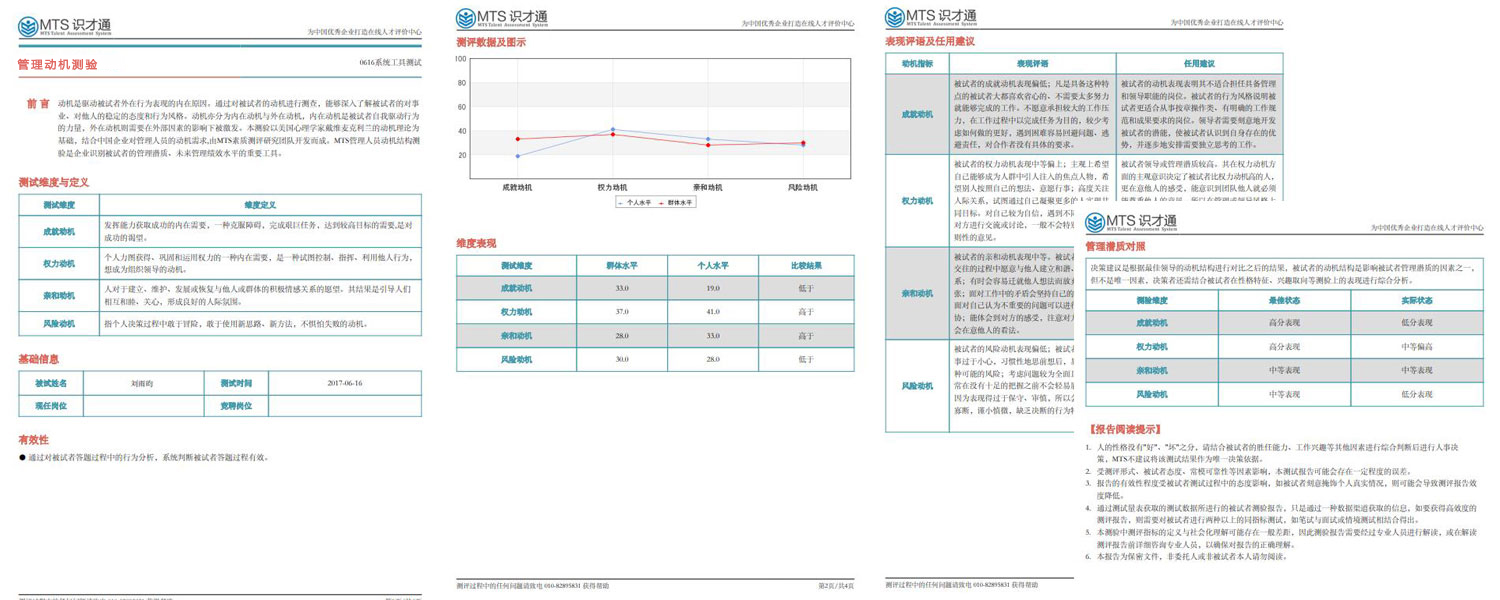
Task: Select 成就动机 cell in 动机指标 column
Action: [917, 115]
